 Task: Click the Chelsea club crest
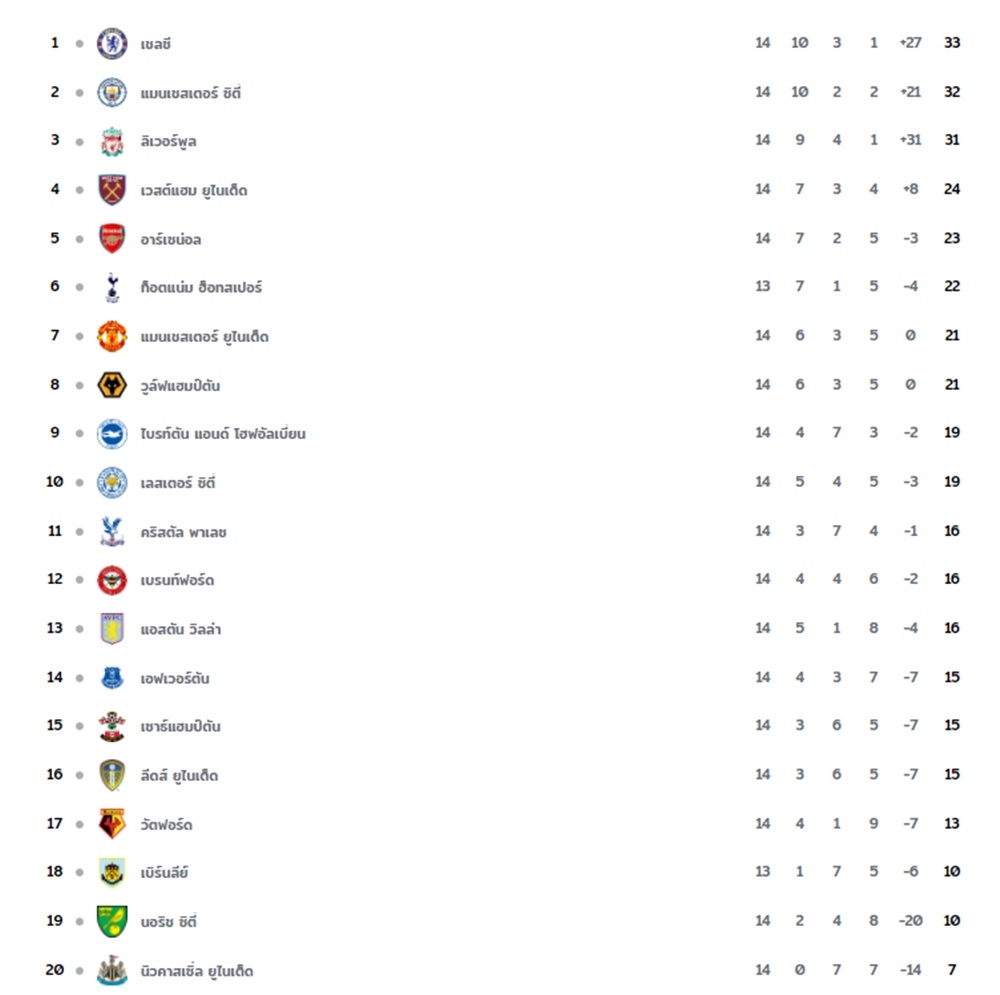click(x=112, y=43)
